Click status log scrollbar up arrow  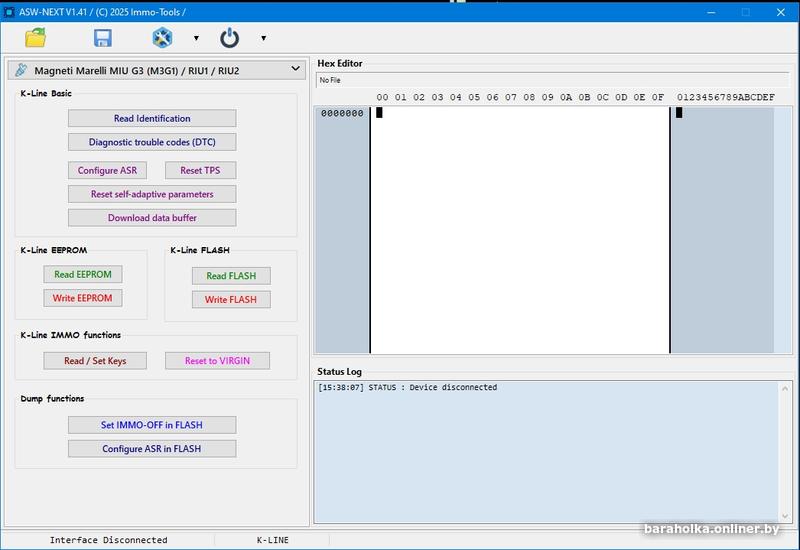point(785,389)
